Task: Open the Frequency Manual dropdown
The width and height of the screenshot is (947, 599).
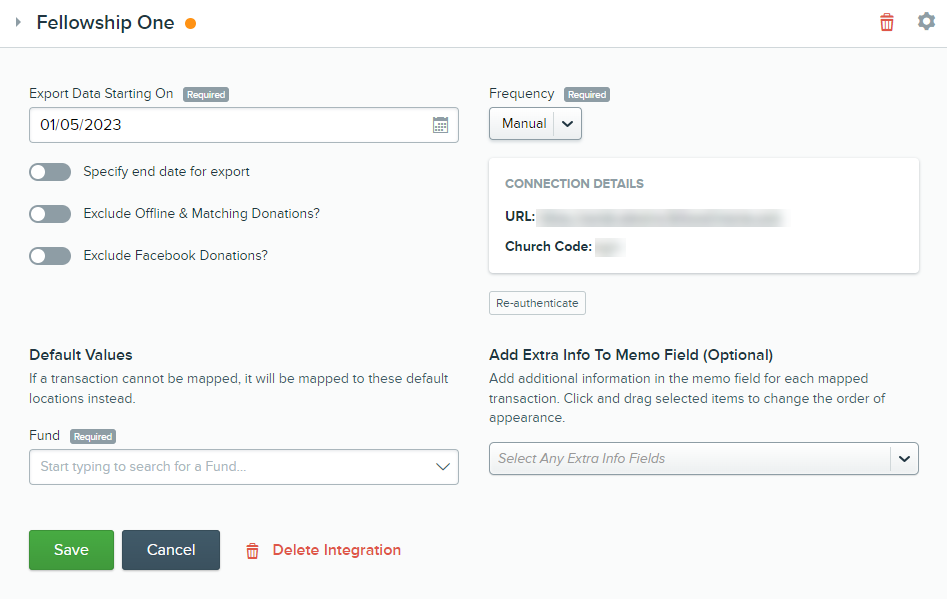Action: coord(535,124)
